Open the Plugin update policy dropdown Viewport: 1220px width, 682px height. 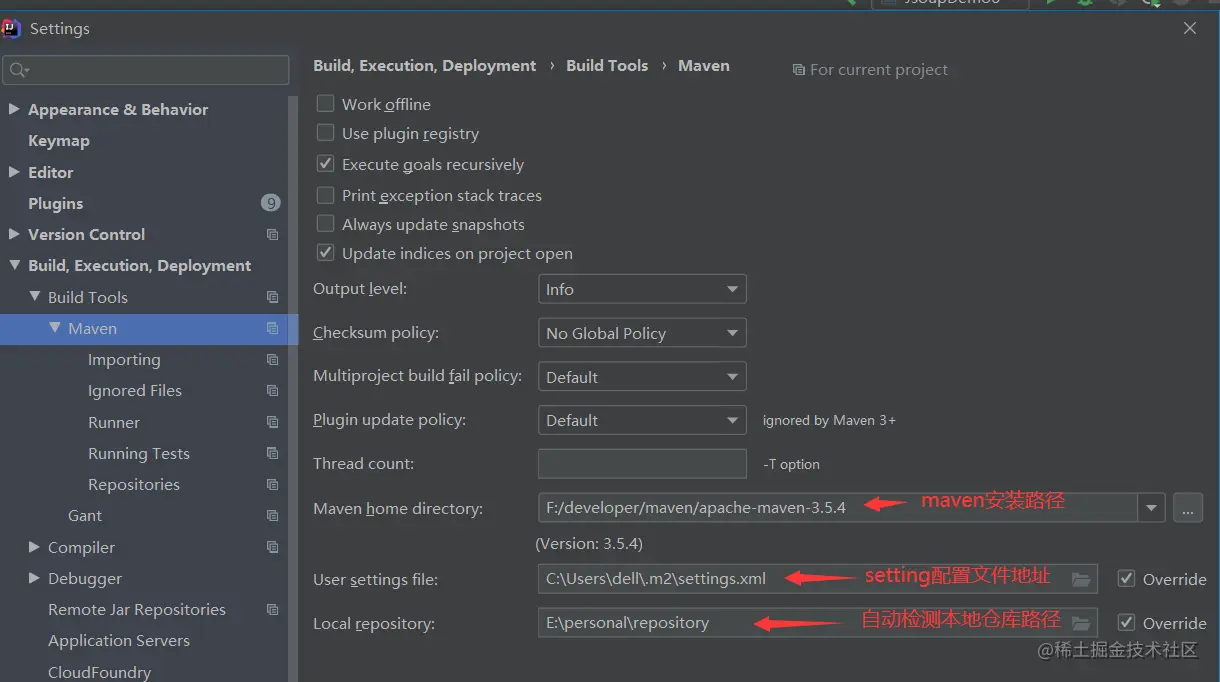[x=642, y=420]
